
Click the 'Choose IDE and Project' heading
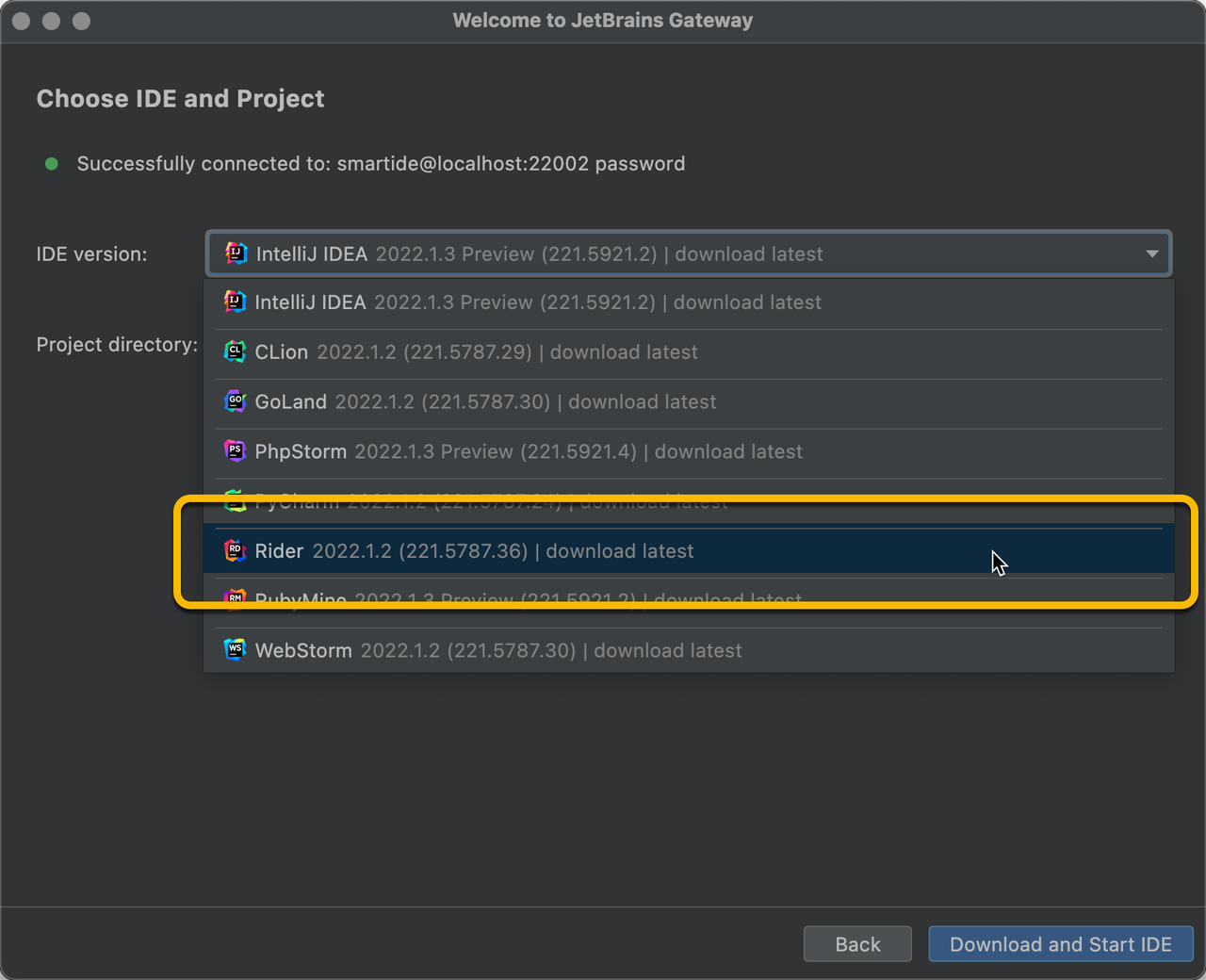click(180, 99)
